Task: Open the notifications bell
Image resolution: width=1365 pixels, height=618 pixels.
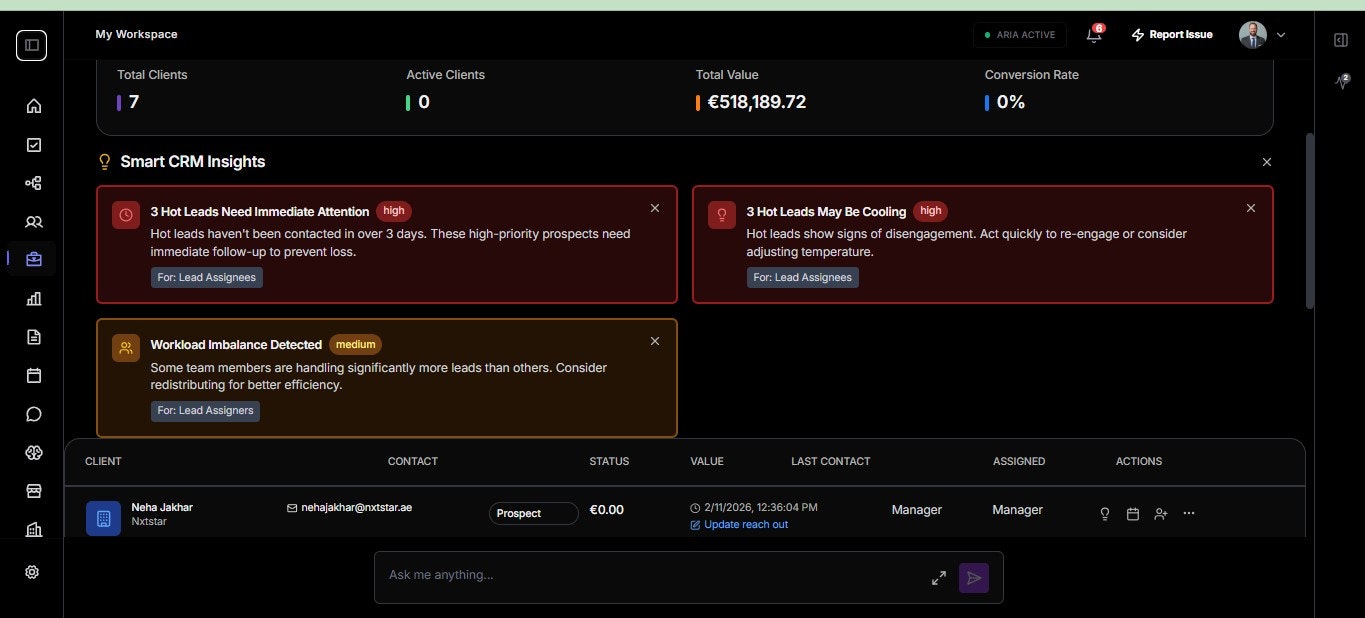Action: pyautogui.click(x=1093, y=34)
